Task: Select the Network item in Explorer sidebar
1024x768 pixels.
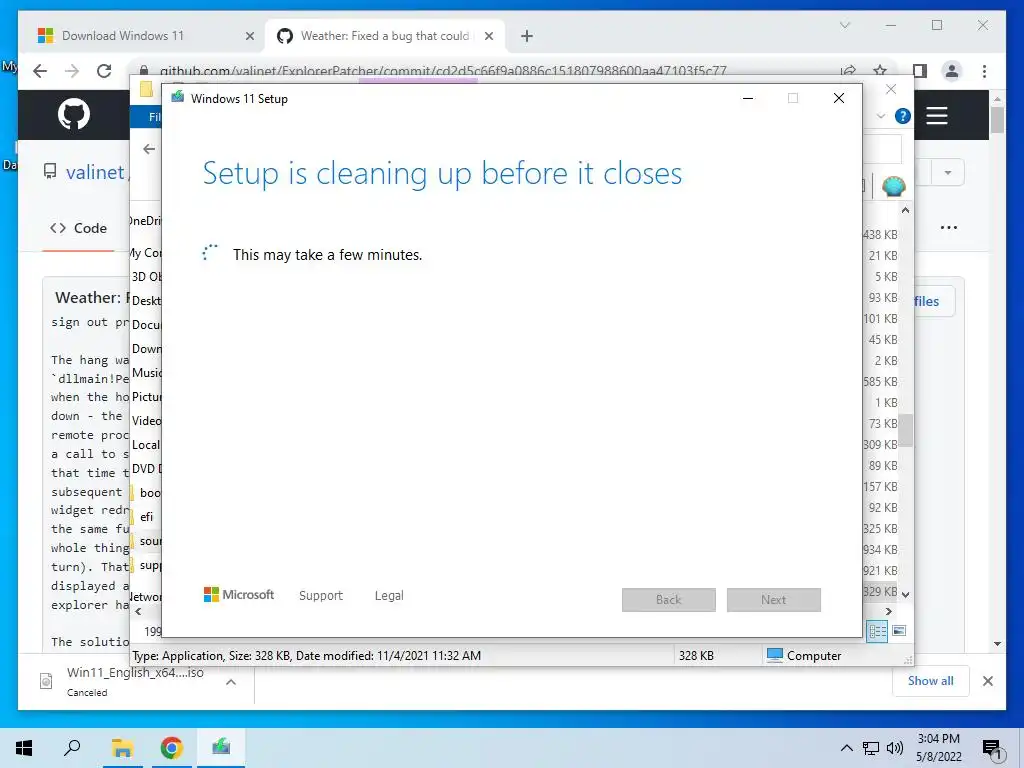Action: click(x=146, y=597)
